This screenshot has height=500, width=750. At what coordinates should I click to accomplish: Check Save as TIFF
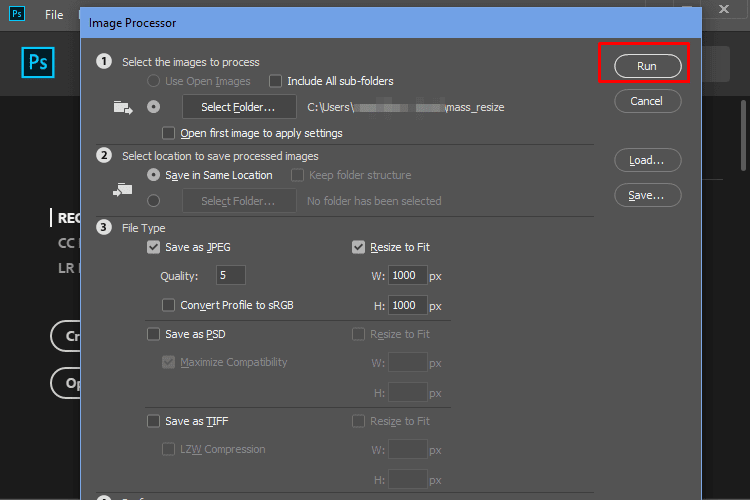(153, 421)
